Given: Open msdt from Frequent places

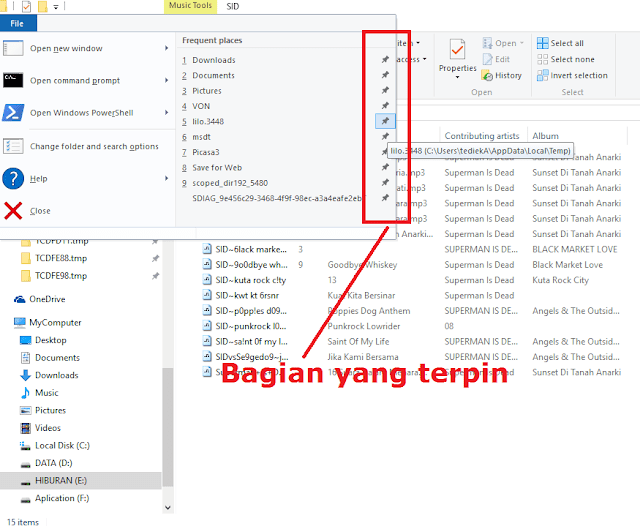Looking at the screenshot, I should [x=201, y=137].
